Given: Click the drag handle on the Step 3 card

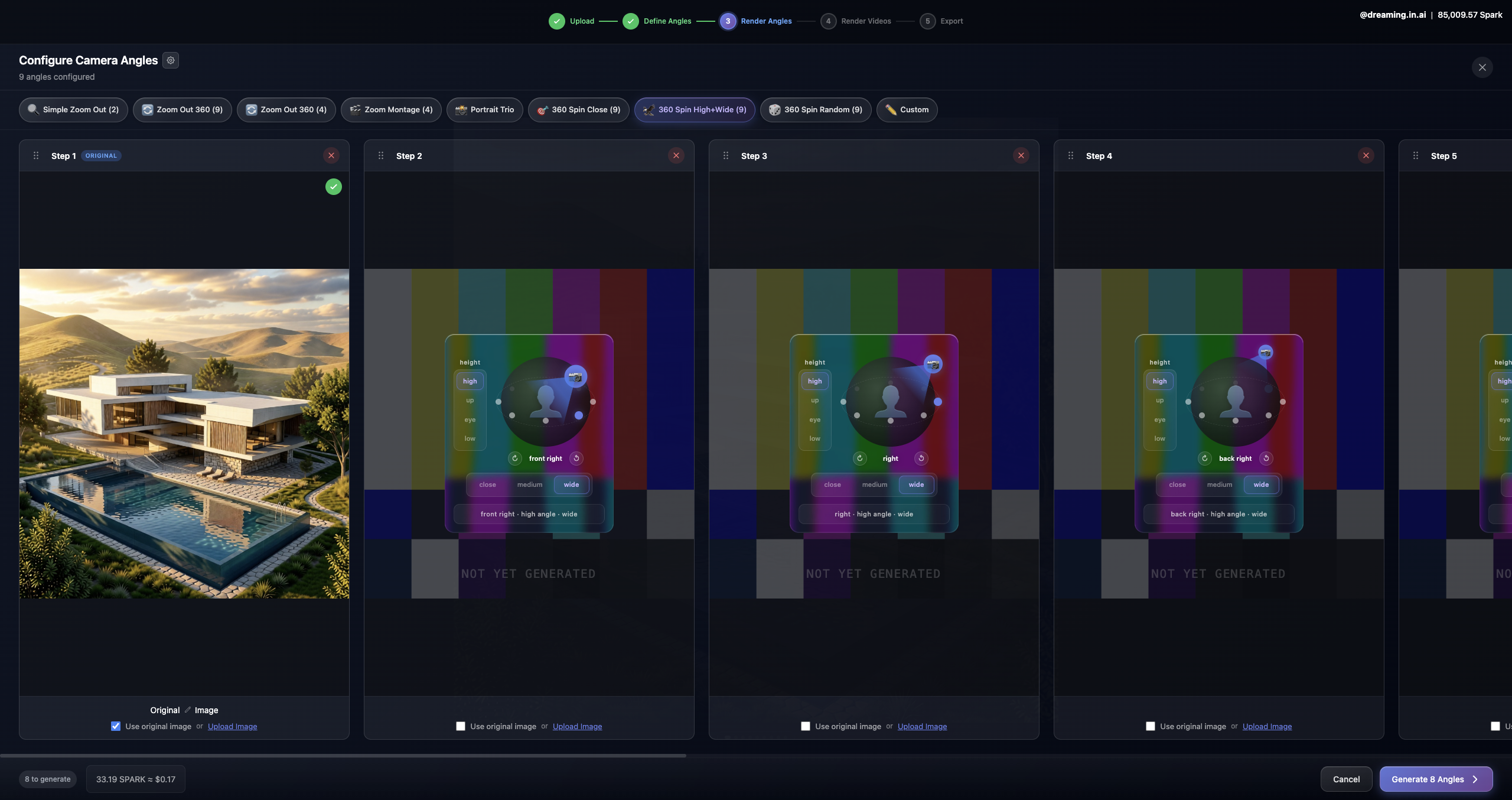Looking at the screenshot, I should pyautogui.click(x=725, y=155).
